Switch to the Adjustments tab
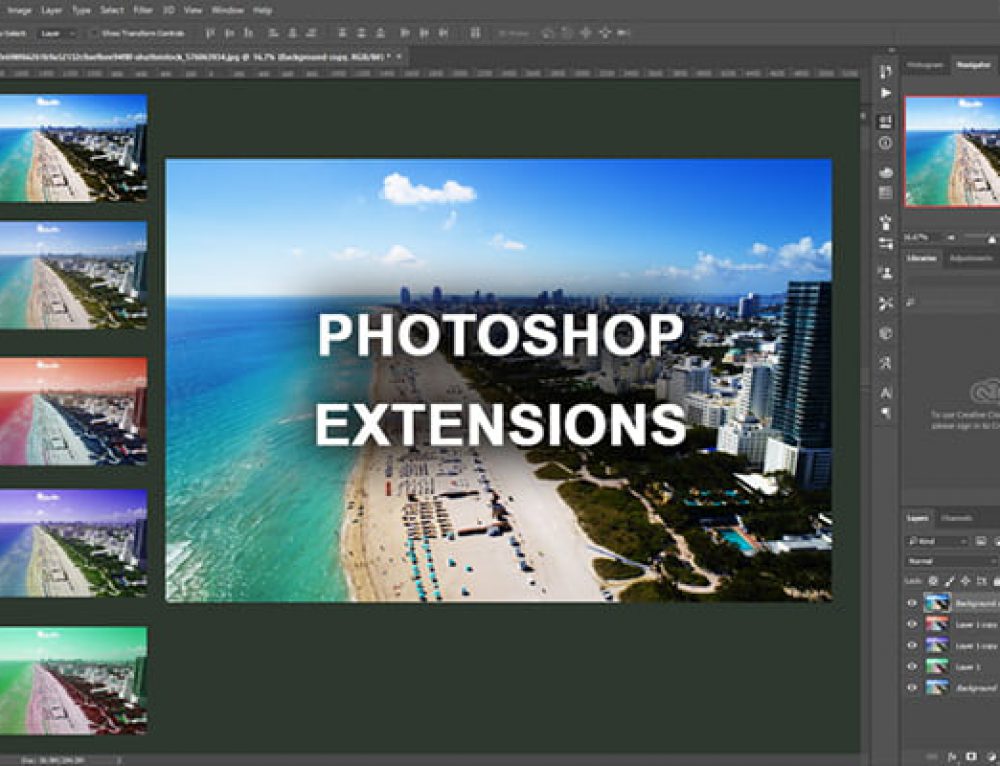1000x766 pixels. [x=971, y=258]
